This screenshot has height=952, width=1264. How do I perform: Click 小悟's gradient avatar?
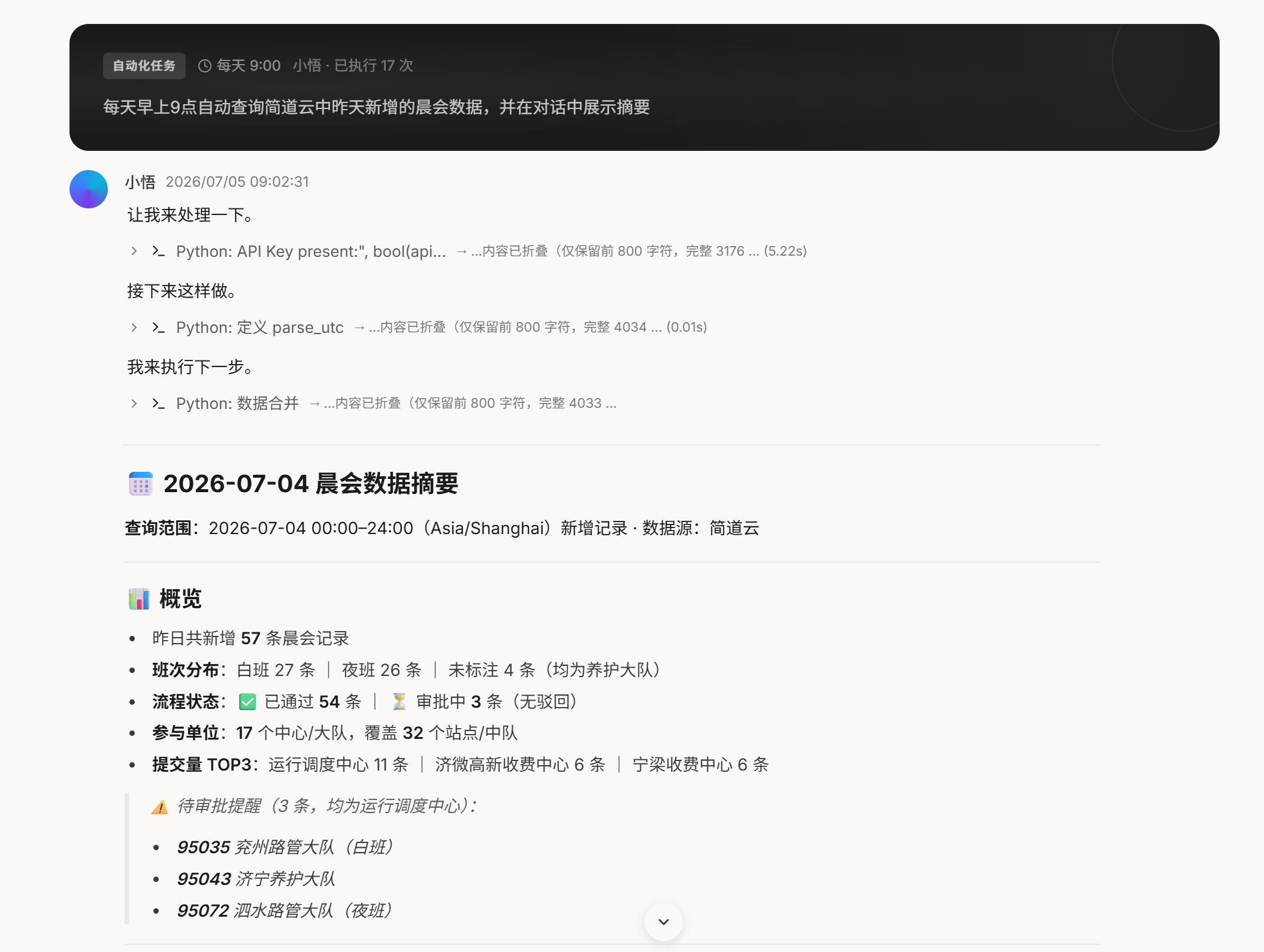pyautogui.click(x=89, y=189)
